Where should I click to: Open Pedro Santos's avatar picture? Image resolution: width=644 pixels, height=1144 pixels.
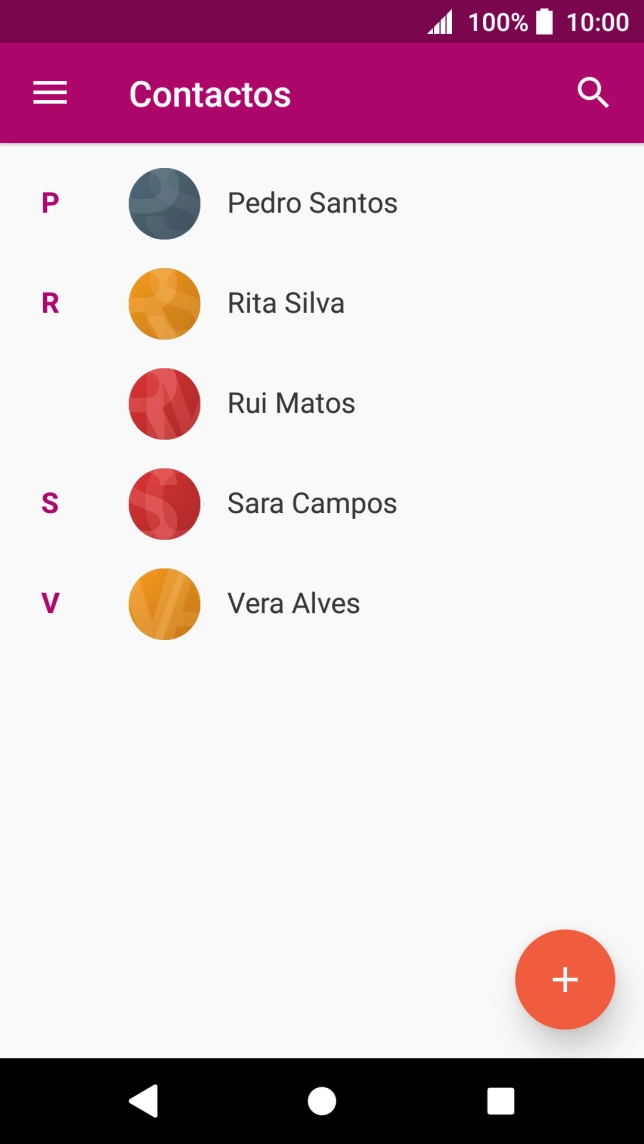(x=165, y=203)
